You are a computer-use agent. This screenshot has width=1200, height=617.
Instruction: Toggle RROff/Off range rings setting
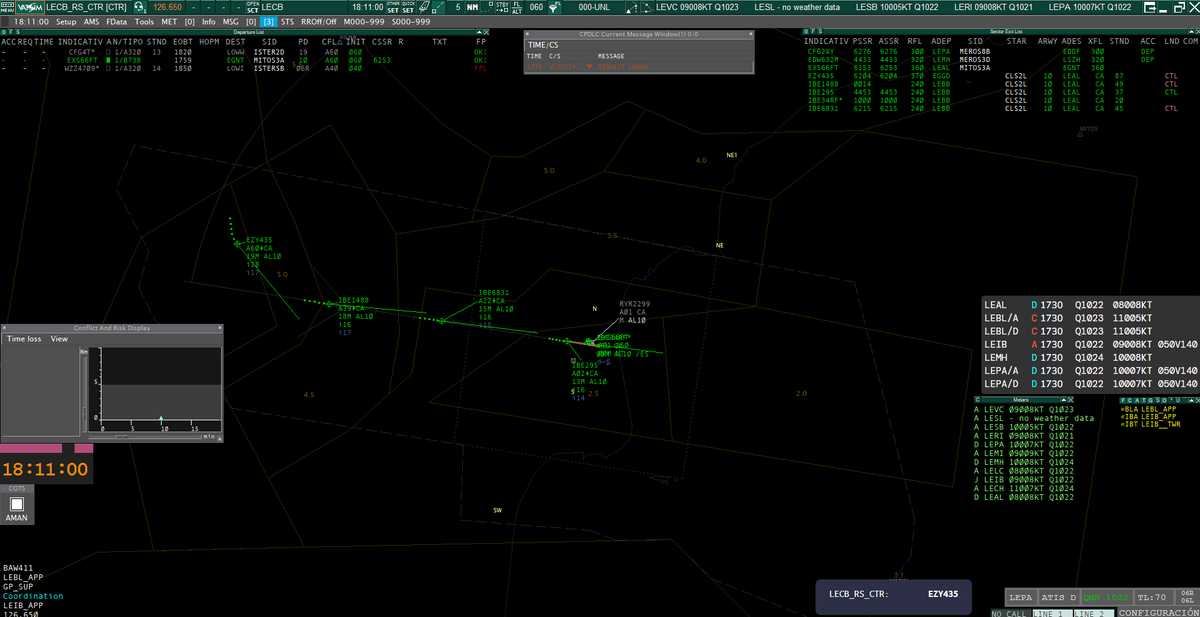(319, 21)
